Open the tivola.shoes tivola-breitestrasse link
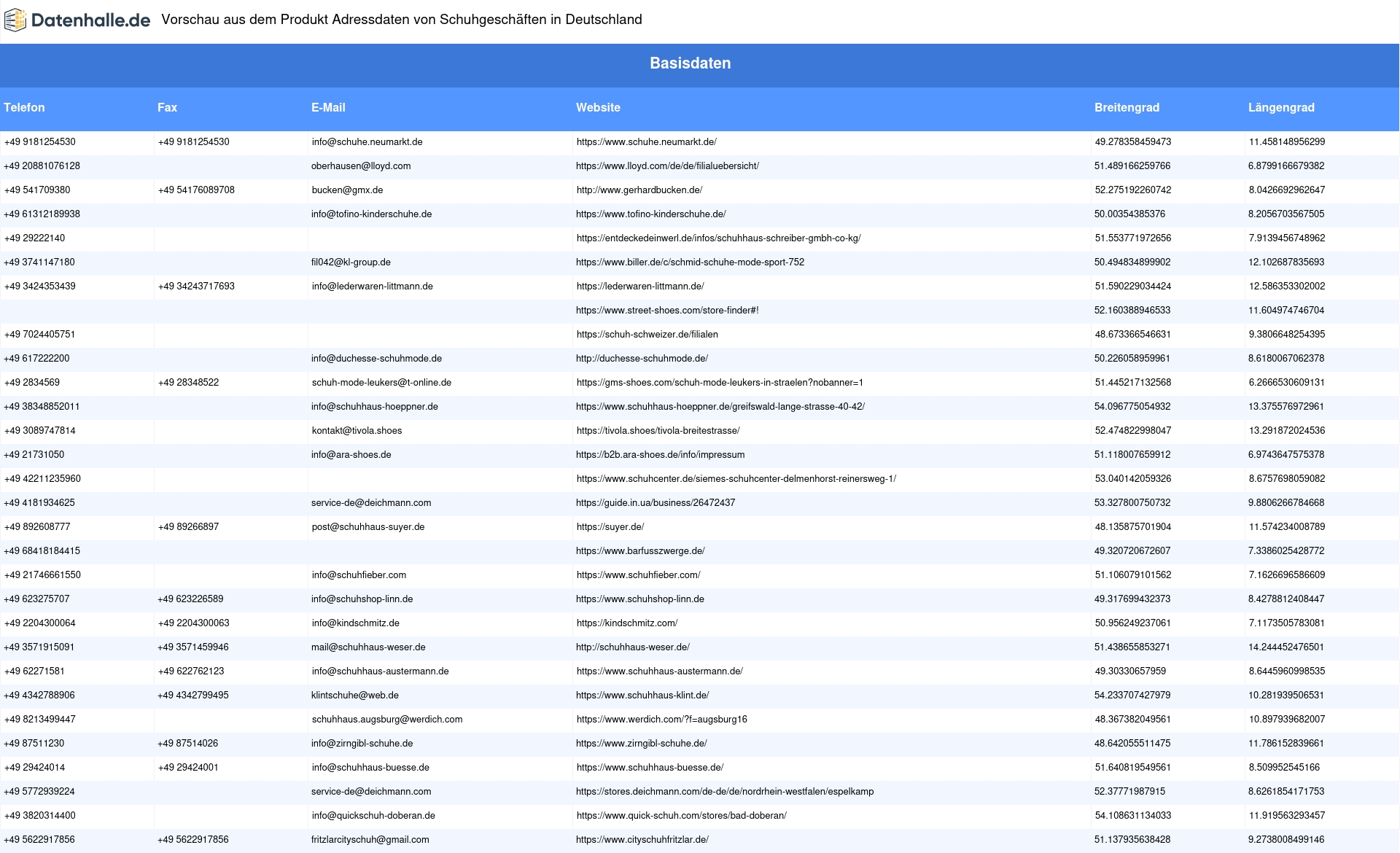Image resolution: width=1400 pixels, height=853 pixels. coord(658,431)
